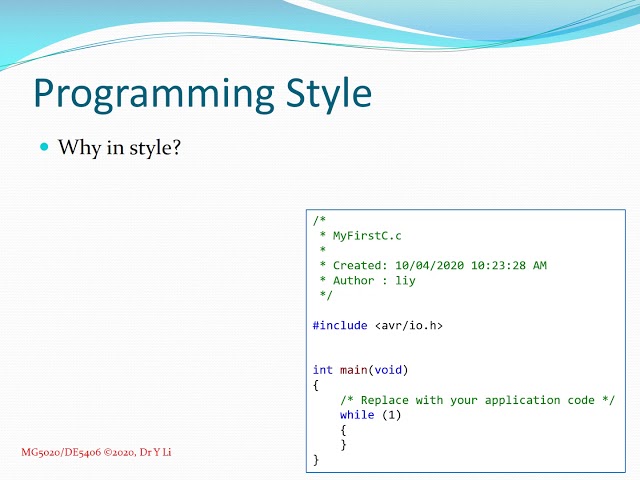
Task: Select the "main" function name
Action: point(353,370)
